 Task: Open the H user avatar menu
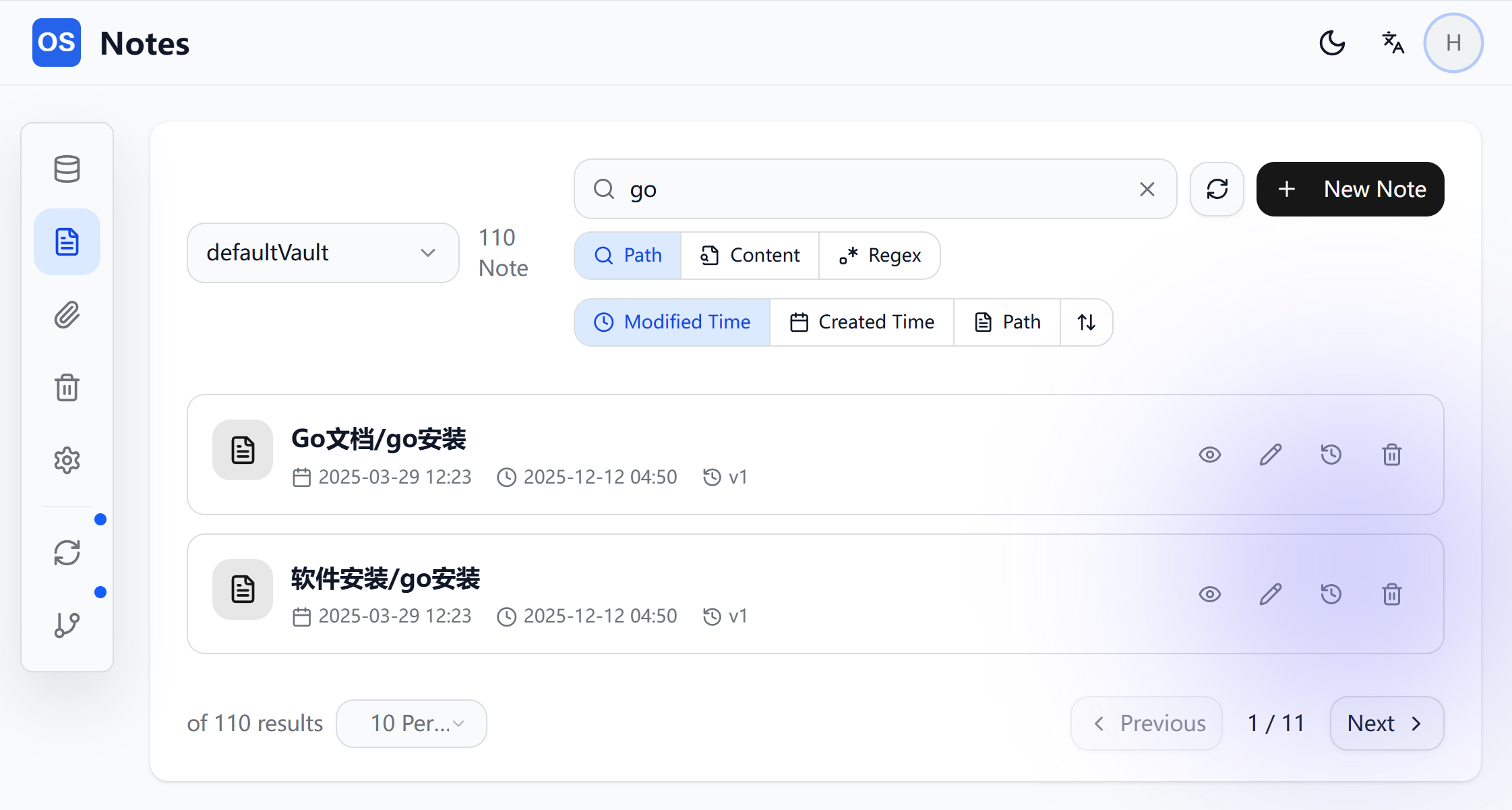coord(1453,43)
